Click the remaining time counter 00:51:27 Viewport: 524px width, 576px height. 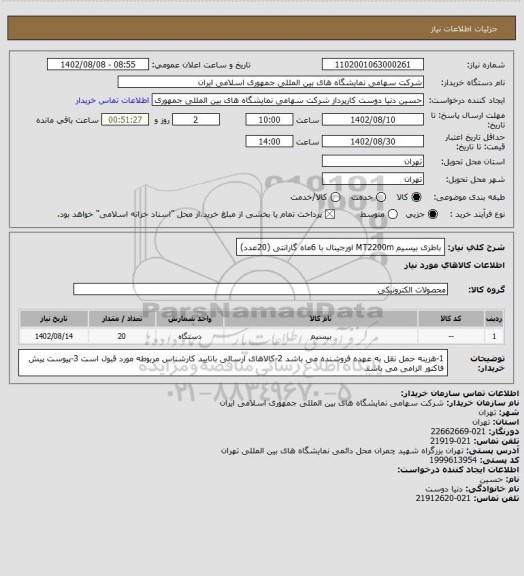click(125, 120)
